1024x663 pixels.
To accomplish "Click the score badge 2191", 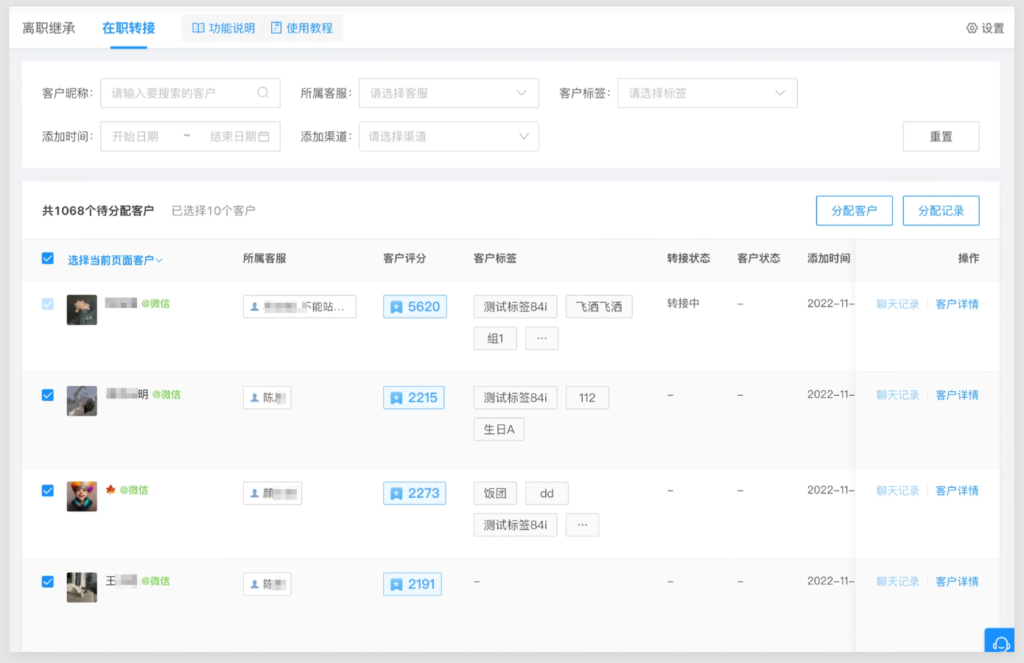I will (x=413, y=584).
